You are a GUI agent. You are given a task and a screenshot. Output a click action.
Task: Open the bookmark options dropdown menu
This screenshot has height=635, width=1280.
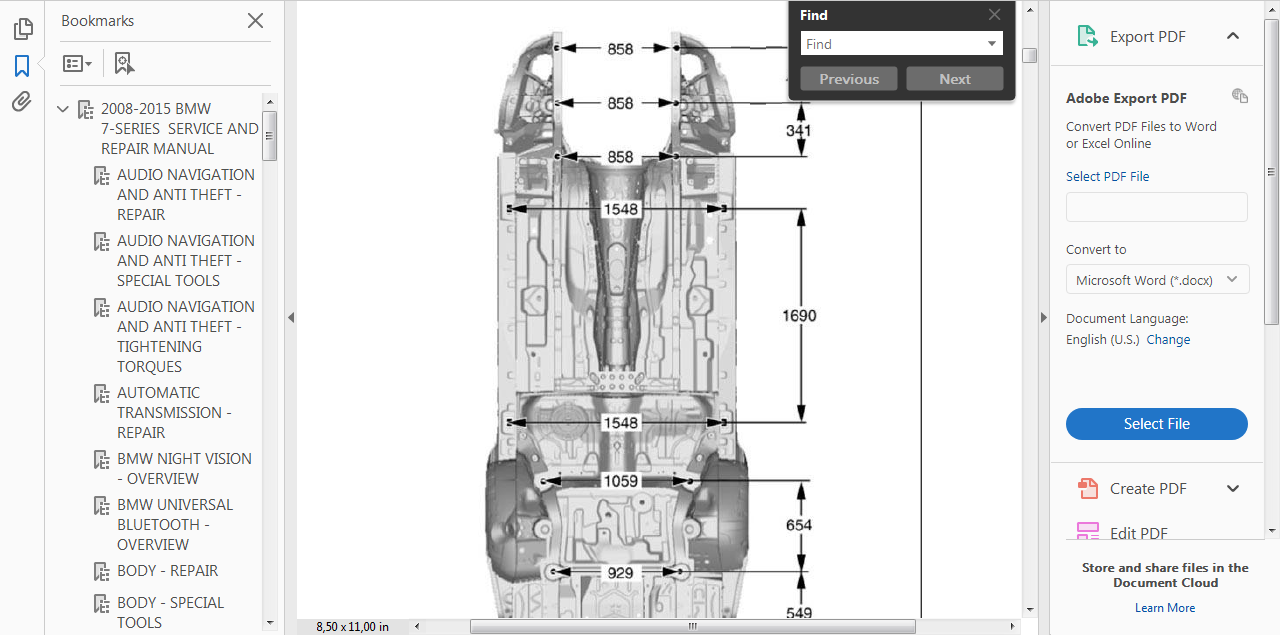(x=77, y=64)
